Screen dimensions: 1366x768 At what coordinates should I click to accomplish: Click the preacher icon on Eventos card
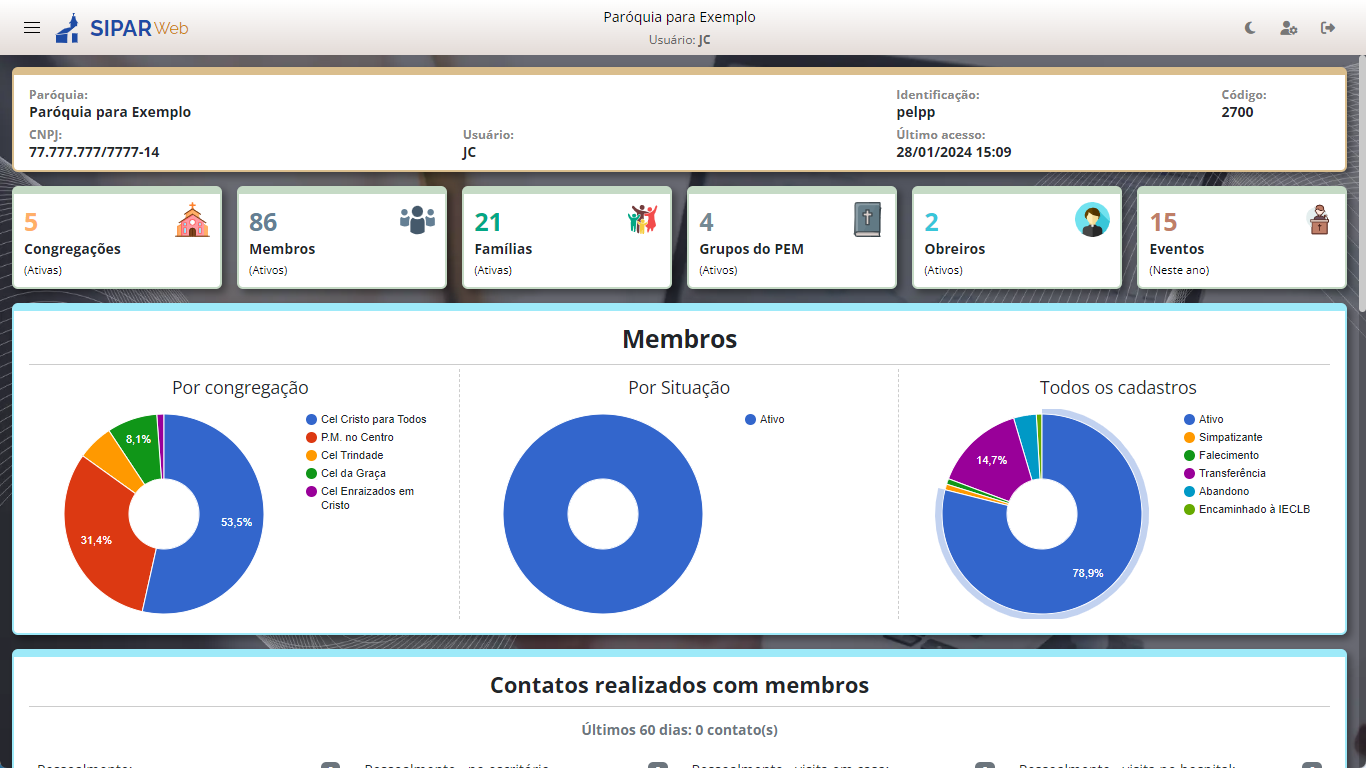(1319, 220)
